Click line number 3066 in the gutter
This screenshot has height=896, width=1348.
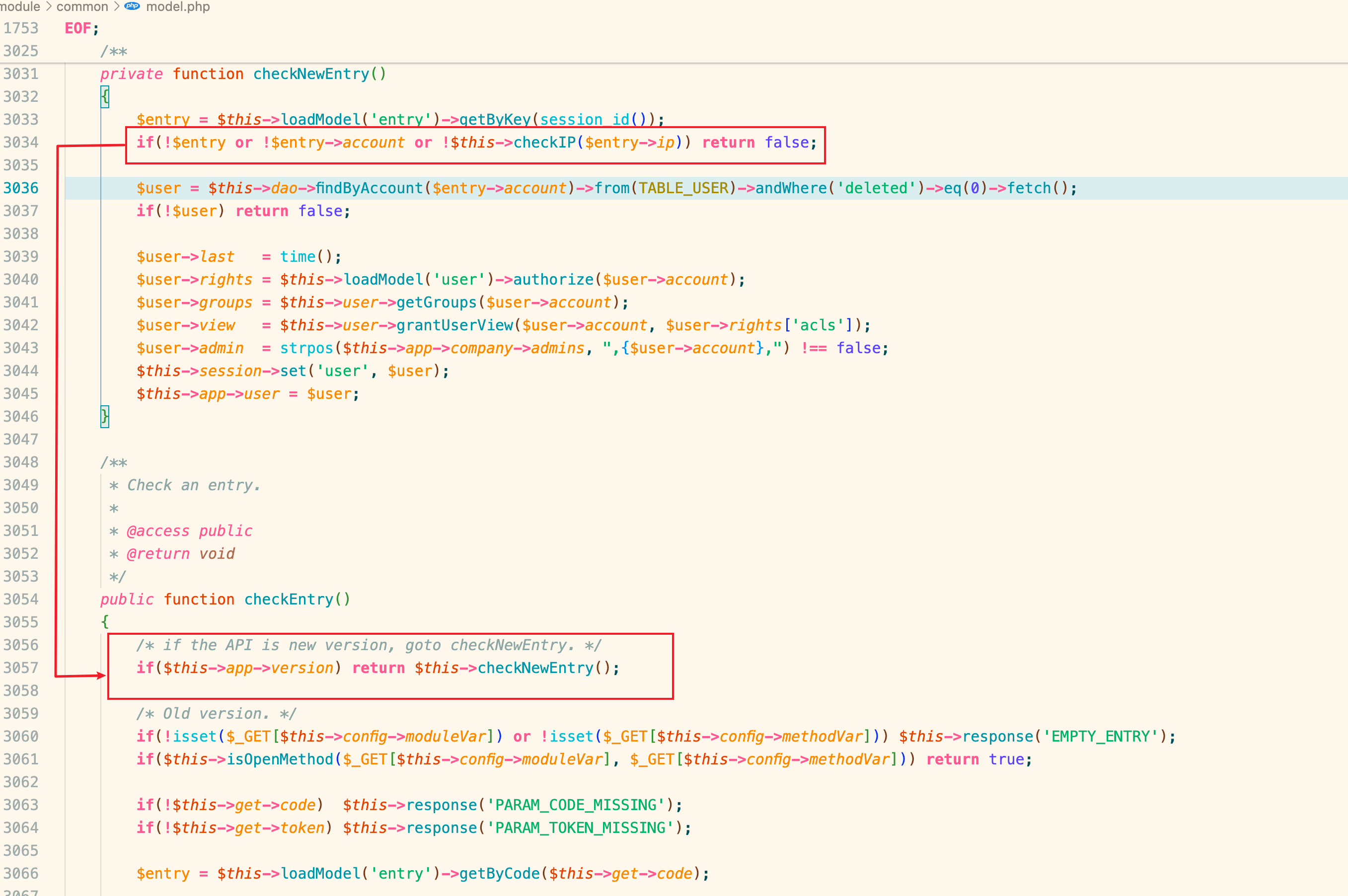20,874
